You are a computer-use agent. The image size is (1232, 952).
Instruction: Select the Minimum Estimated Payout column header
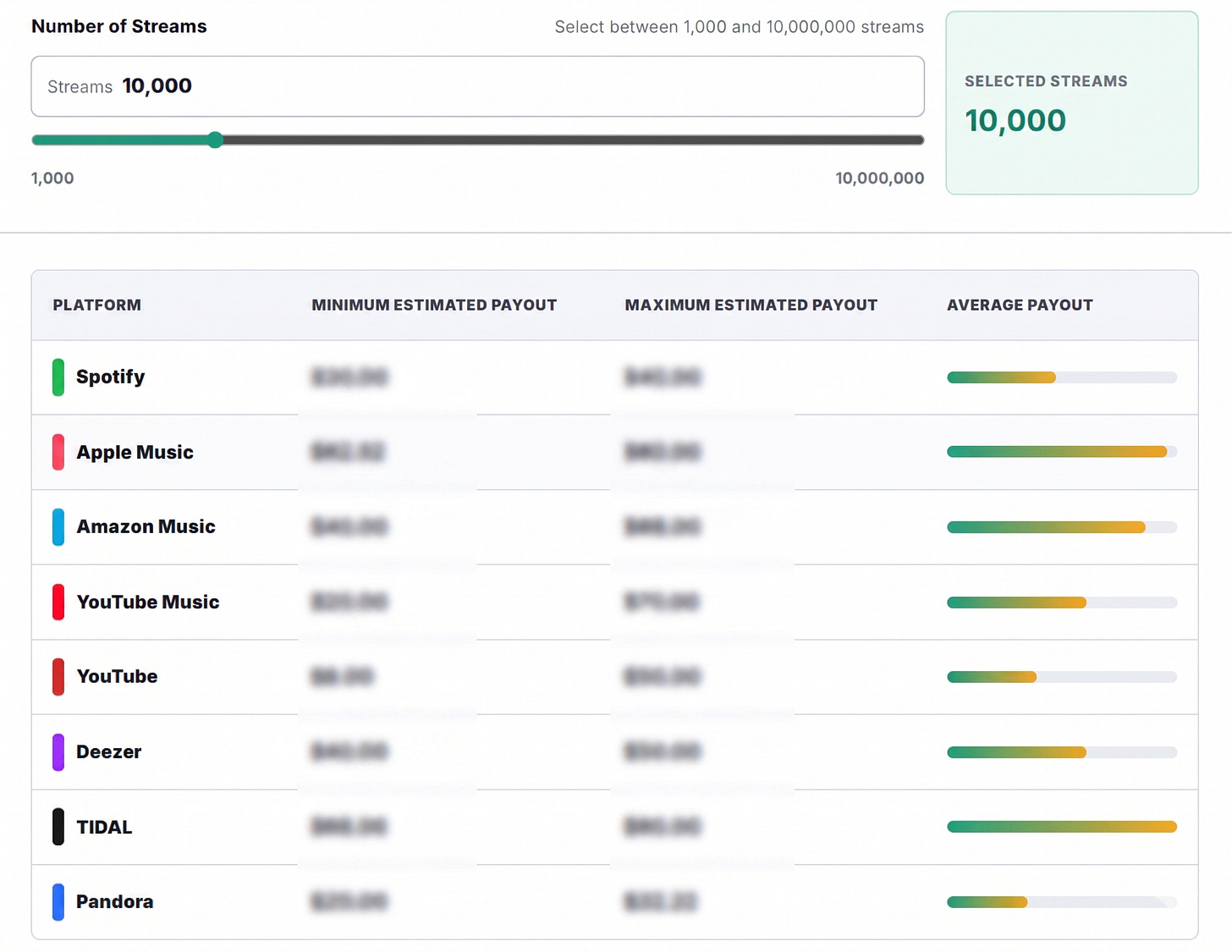click(434, 305)
